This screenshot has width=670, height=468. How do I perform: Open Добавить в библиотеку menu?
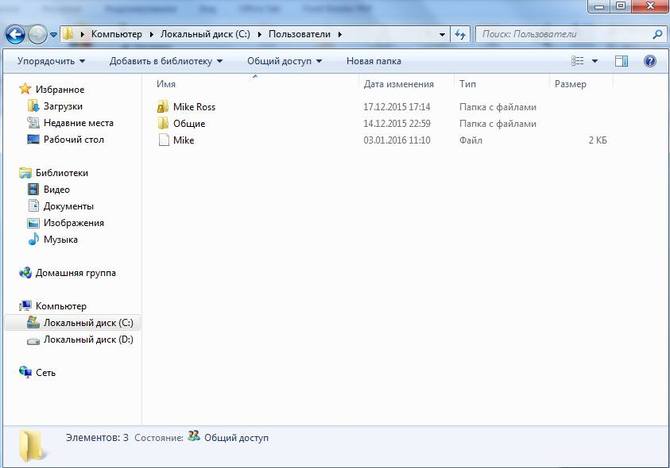coord(166,61)
